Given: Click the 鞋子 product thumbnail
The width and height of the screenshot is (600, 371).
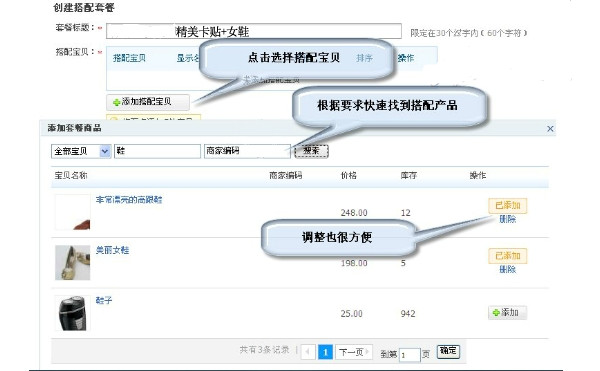Looking at the screenshot, I should coord(72,313).
